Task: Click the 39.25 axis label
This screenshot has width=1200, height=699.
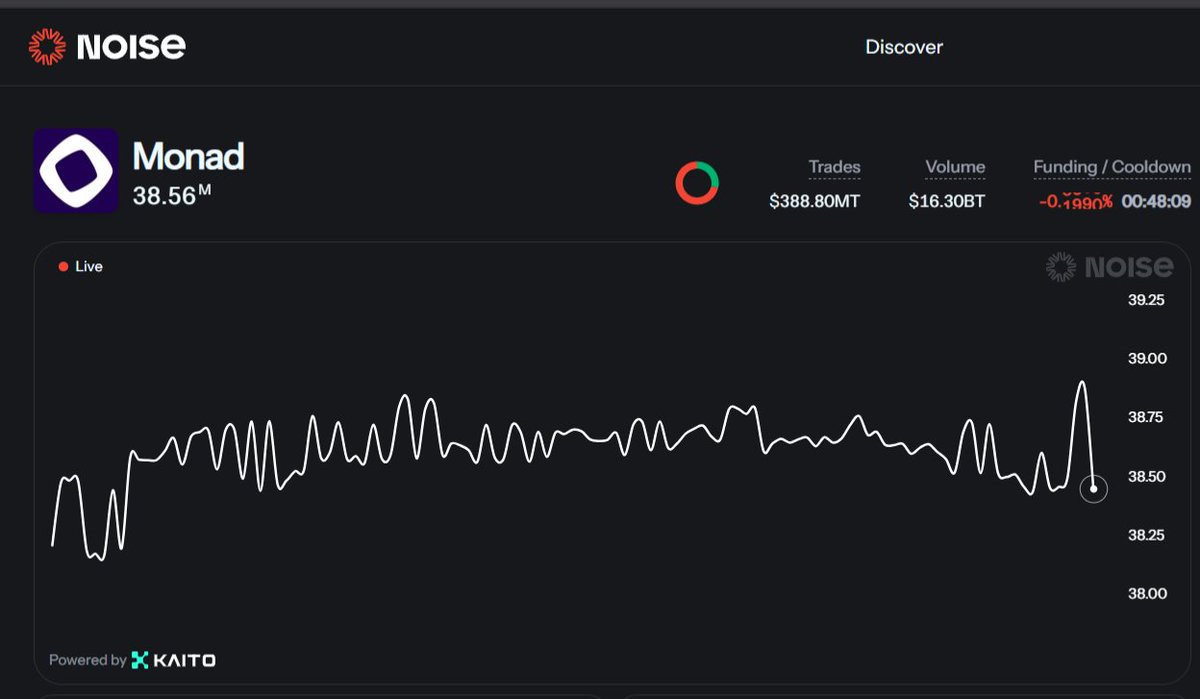Action: [x=1146, y=300]
